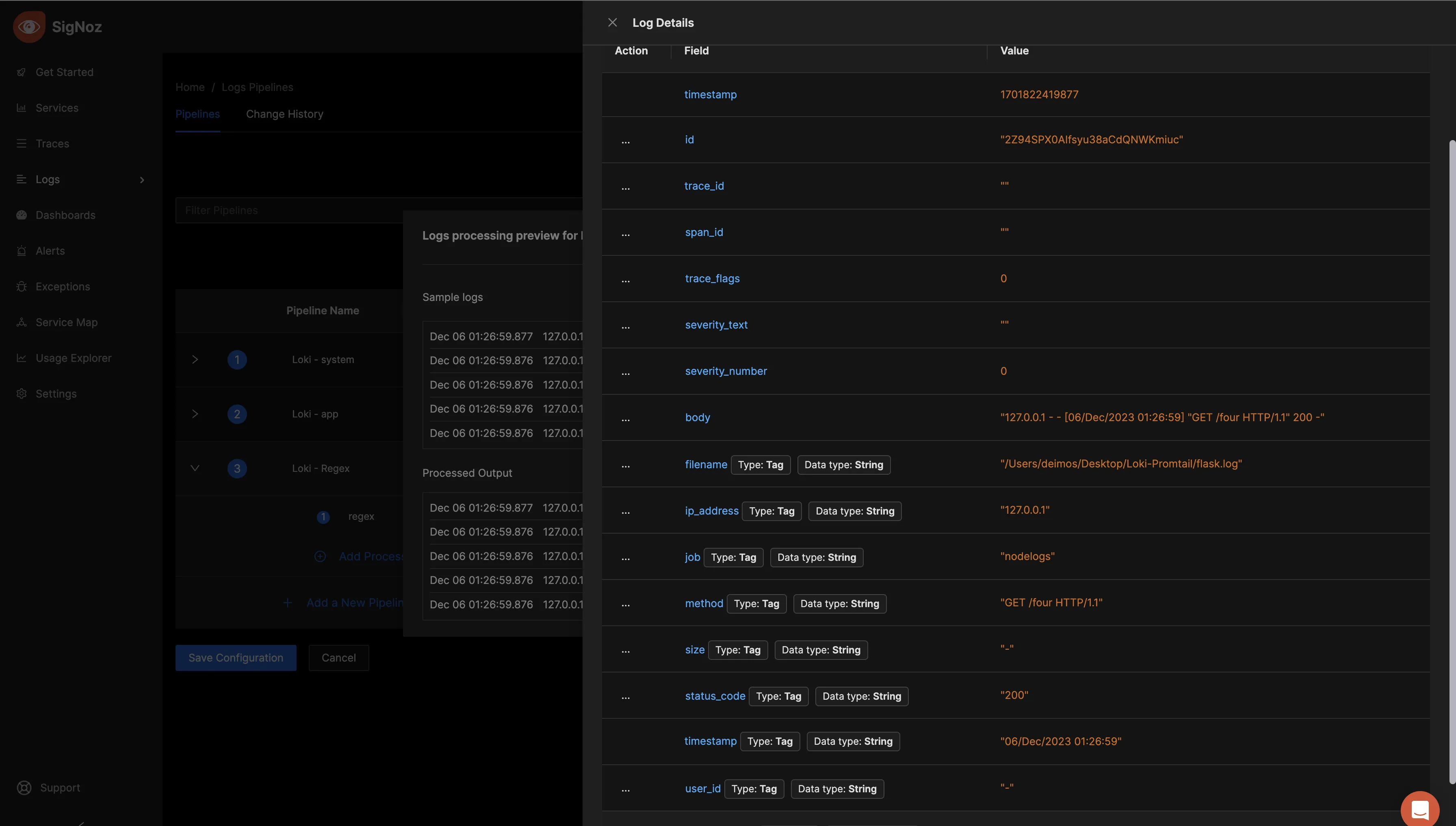
Task: Click Data type: String badge on user_id
Action: (837, 789)
